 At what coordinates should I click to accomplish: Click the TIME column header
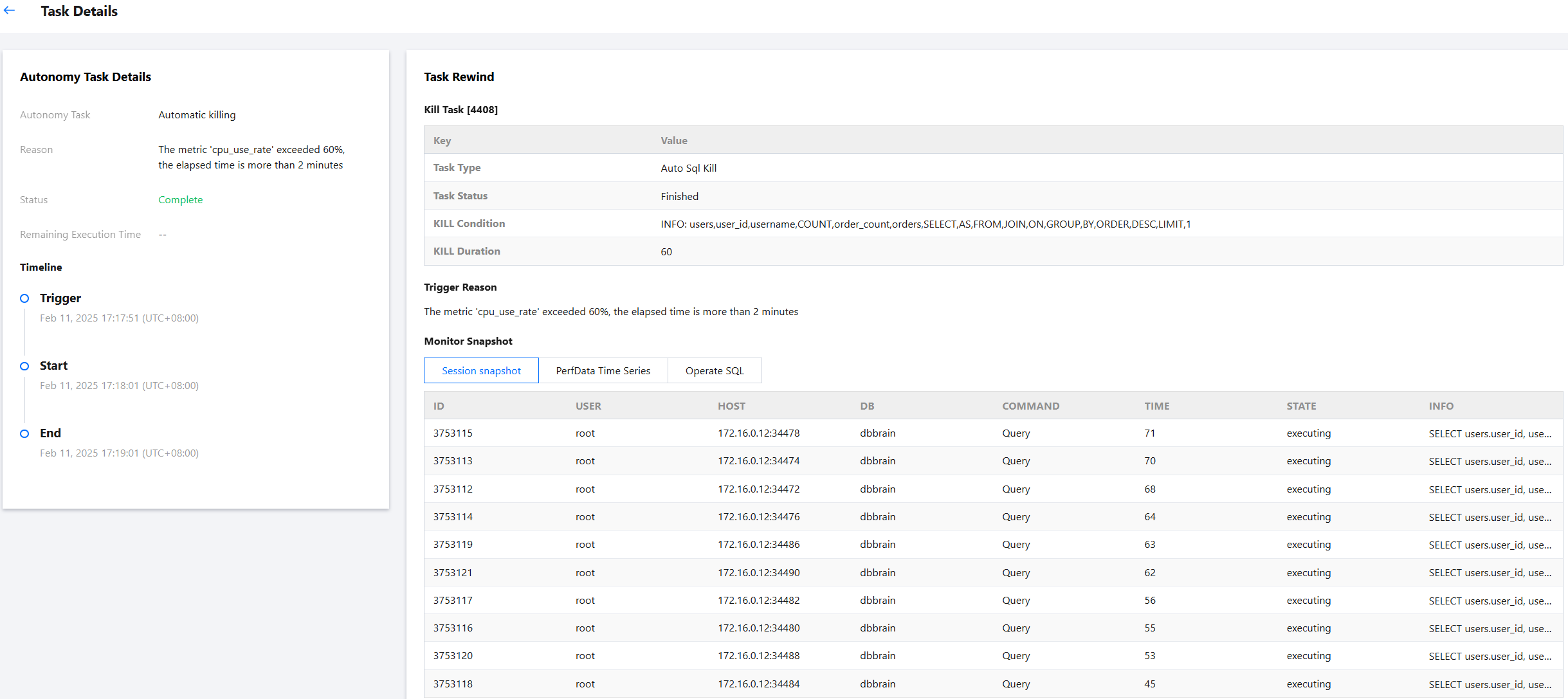point(1156,406)
